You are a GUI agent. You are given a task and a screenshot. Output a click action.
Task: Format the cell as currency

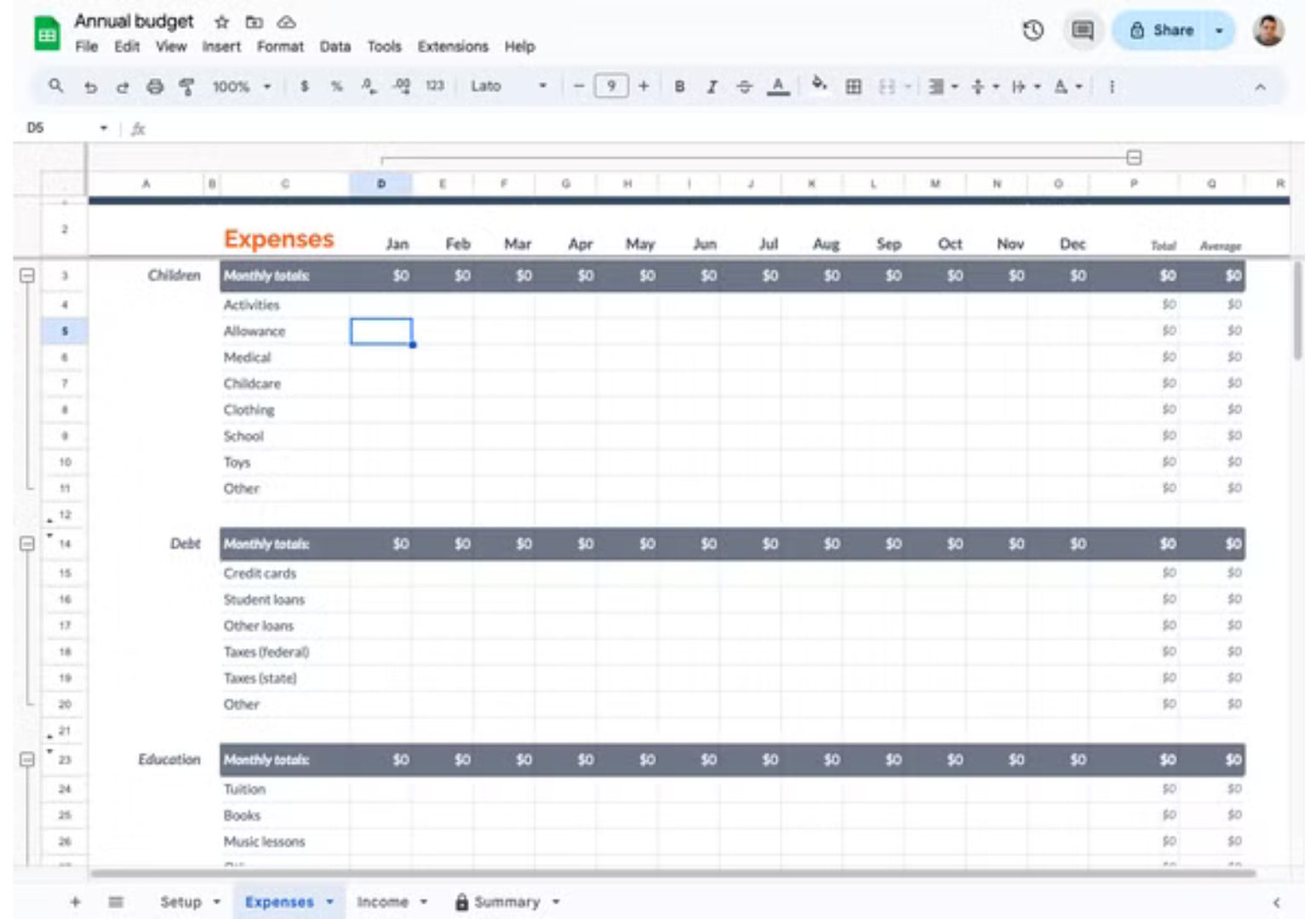click(x=303, y=85)
